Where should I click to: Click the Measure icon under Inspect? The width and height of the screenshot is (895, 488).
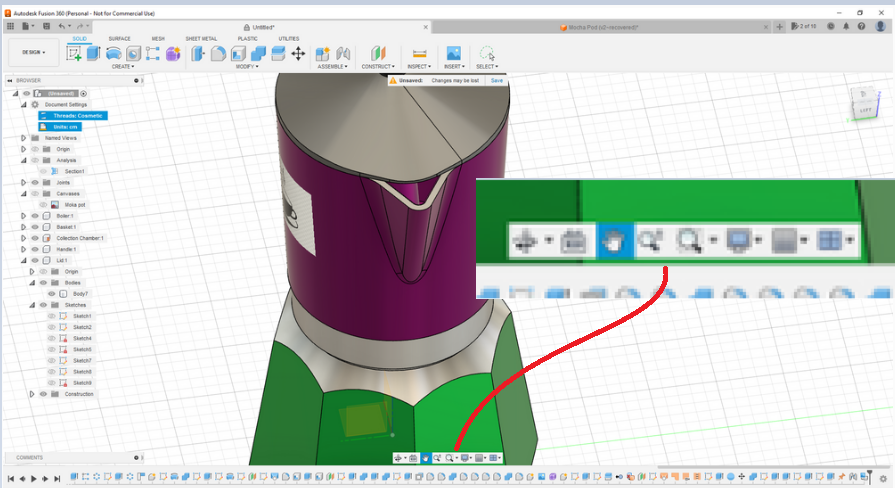click(420, 54)
